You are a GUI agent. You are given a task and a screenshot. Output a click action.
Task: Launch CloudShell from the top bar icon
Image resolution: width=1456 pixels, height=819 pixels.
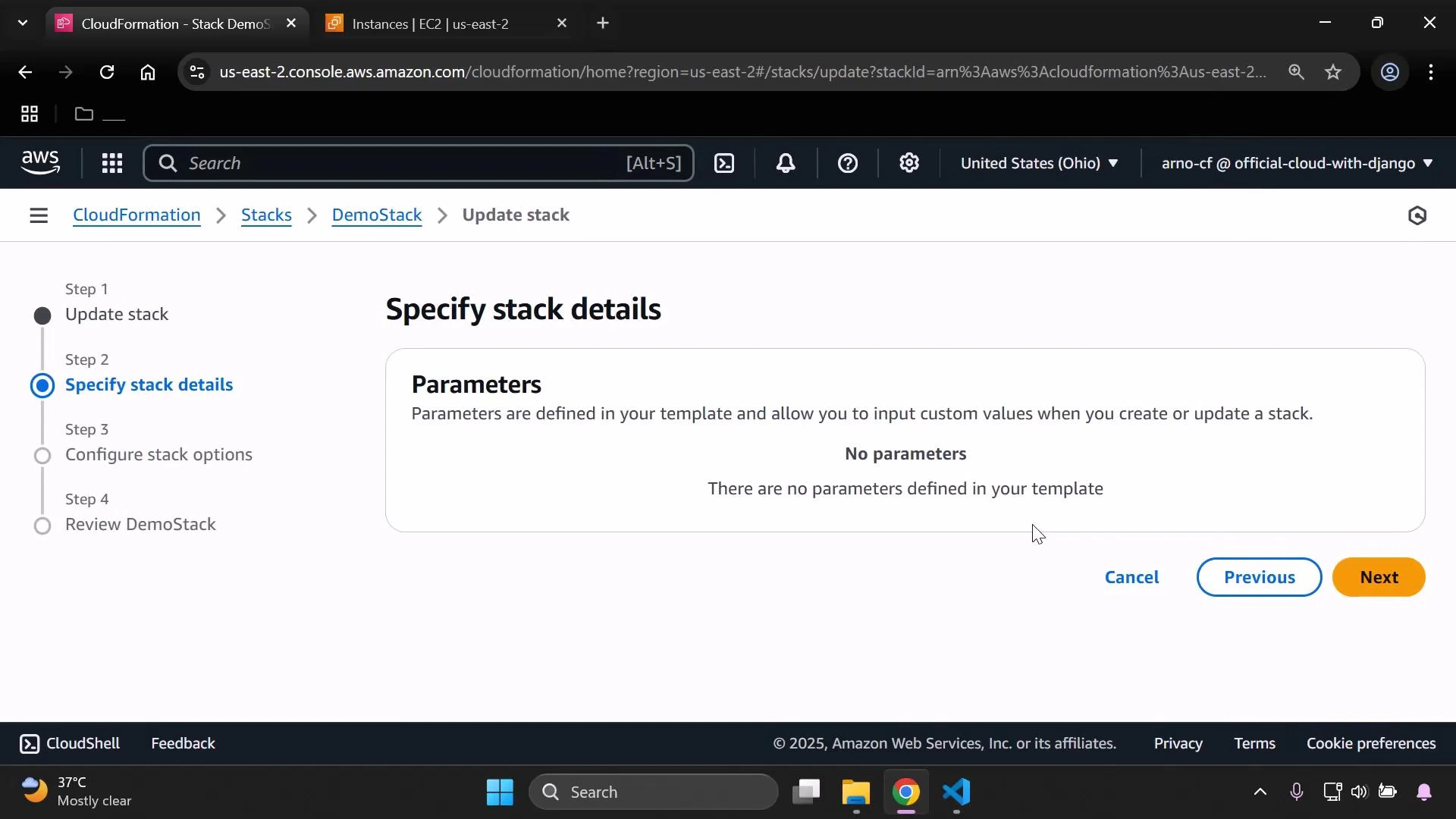click(724, 163)
